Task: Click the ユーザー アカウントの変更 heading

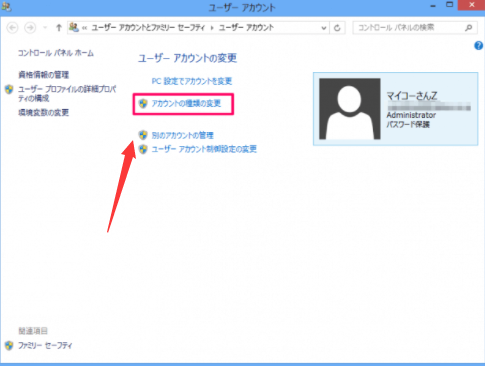Action: [187, 58]
